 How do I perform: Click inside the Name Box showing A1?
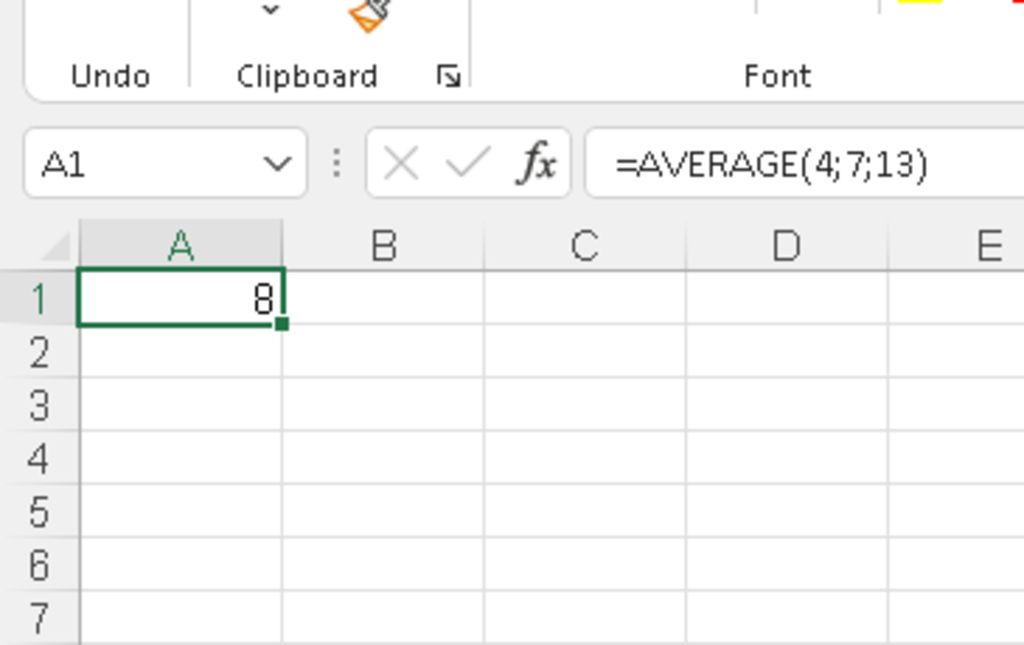pyautogui.click(x=140, y=163)
